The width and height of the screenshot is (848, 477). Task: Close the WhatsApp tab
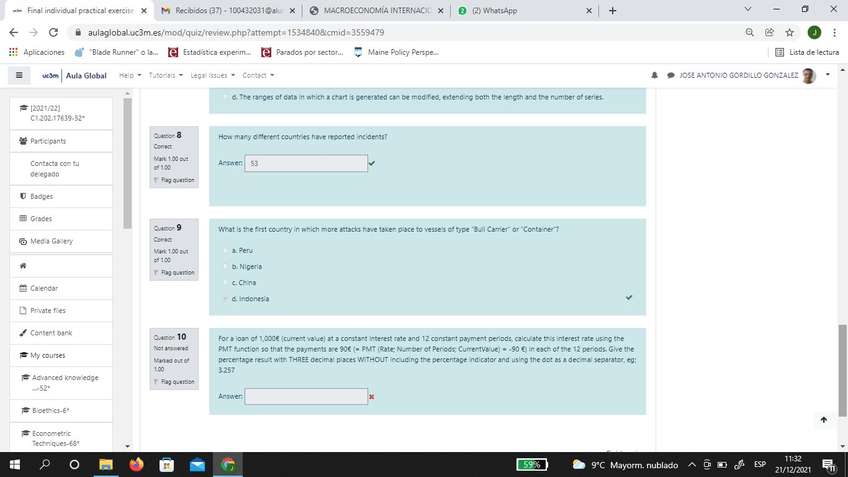(589, 10)
